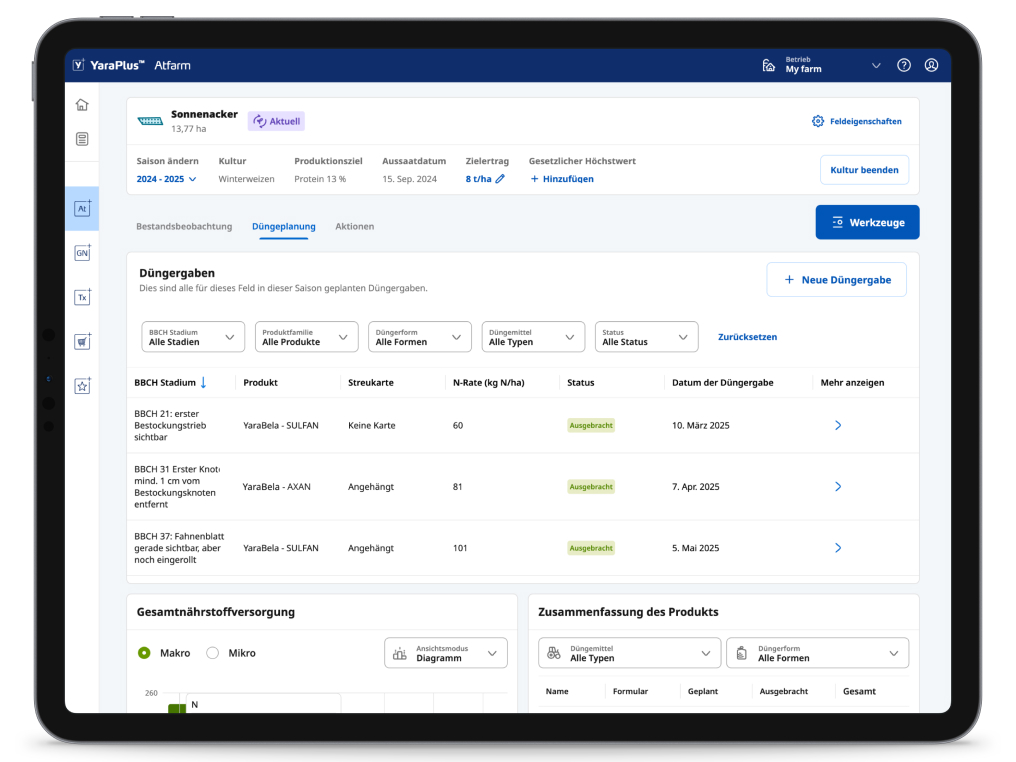Open the user profile icon
The width and height of the screenshot is (1016, 762).
pyautogui.click(x=931, y=66)
